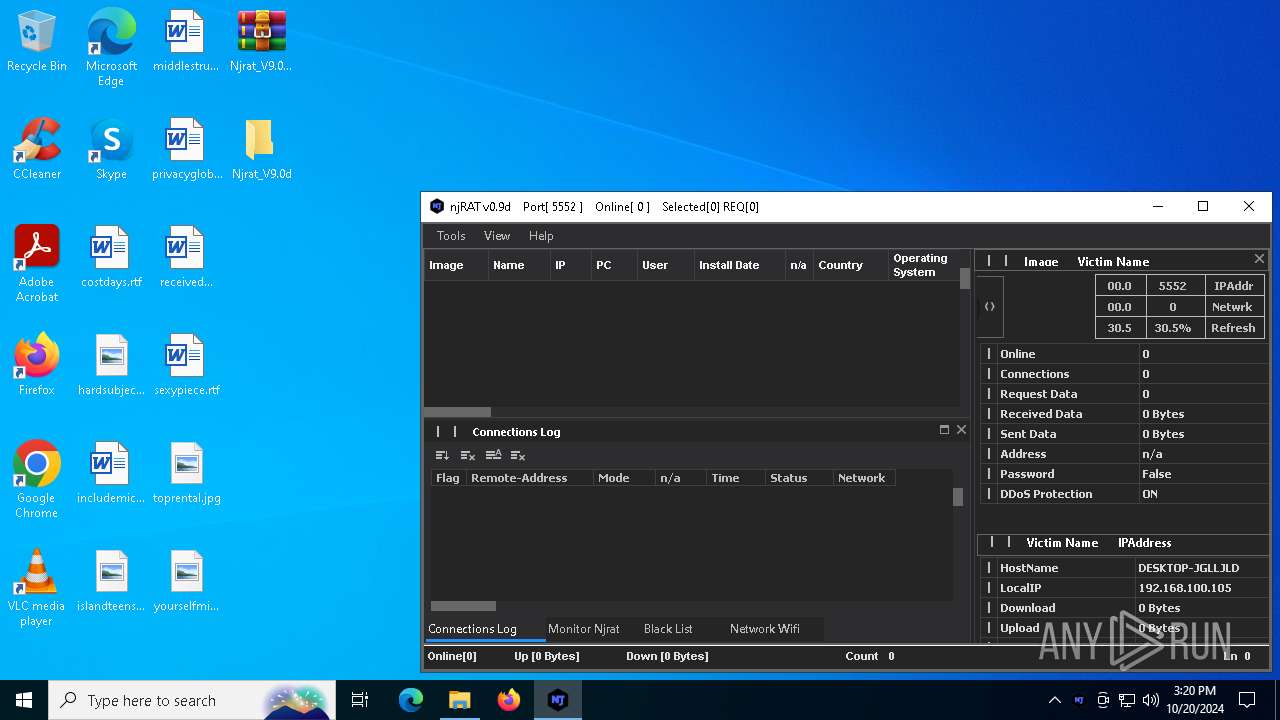Open Skype desktop shortcut
The width and height of the screenshot is (1280, 720).
pos(111,150)
